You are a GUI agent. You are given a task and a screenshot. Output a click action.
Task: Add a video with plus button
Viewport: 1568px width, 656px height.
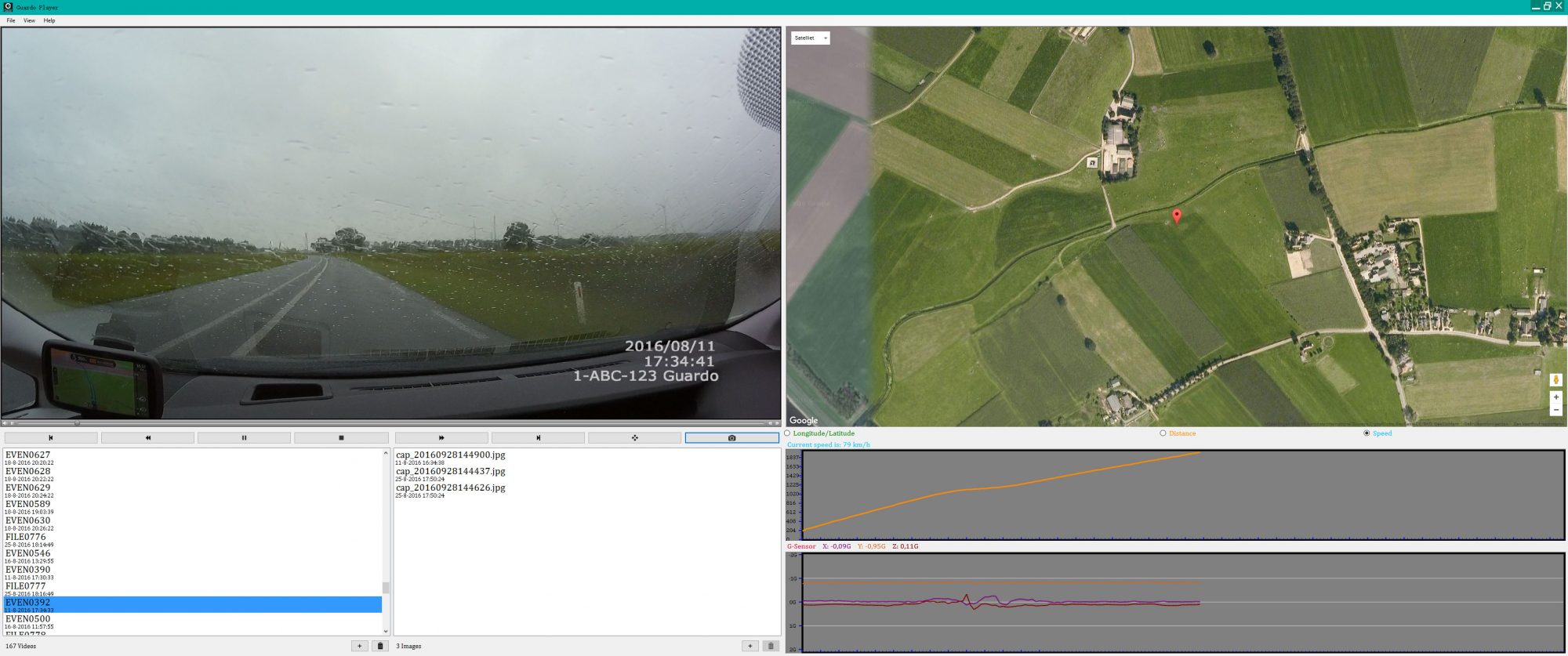coord(360,646)
